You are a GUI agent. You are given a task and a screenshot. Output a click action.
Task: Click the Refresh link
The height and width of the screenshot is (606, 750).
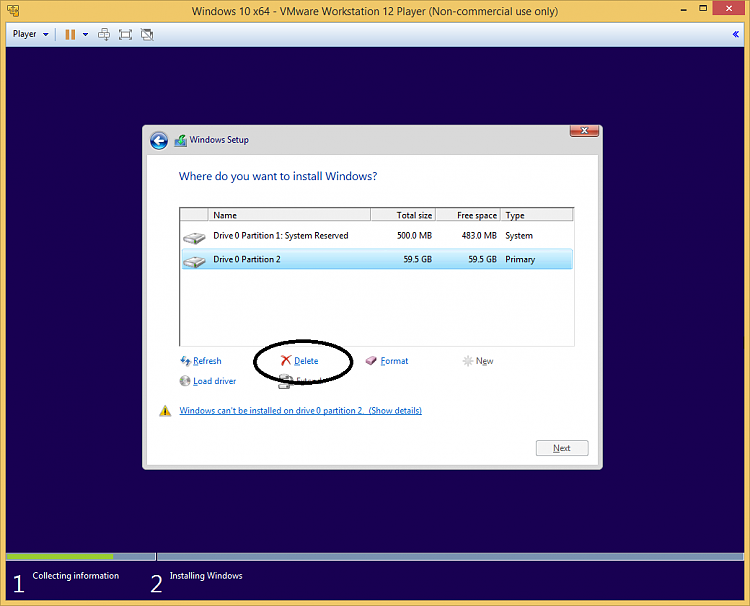207,361
